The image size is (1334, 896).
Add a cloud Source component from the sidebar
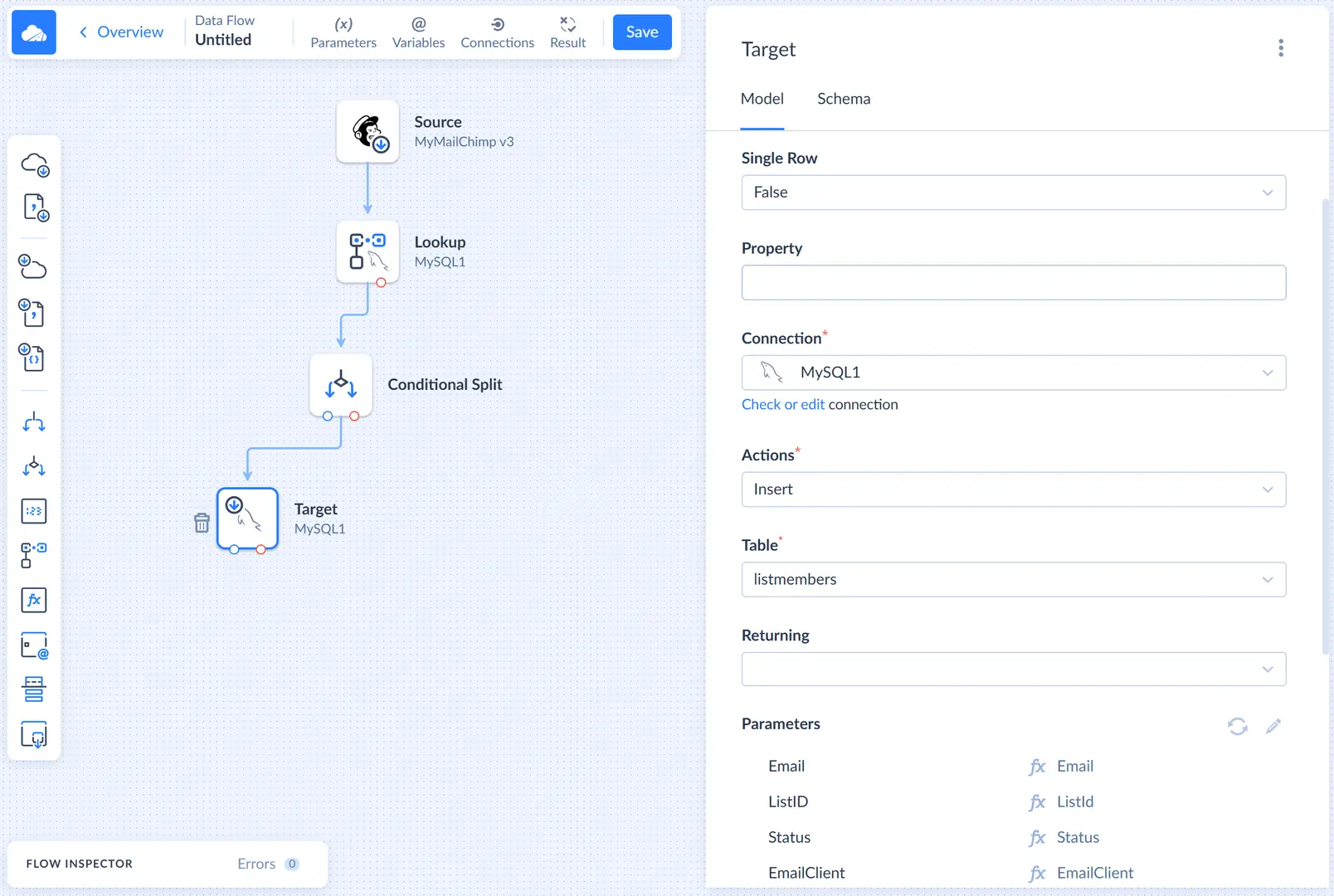(34, 164)
